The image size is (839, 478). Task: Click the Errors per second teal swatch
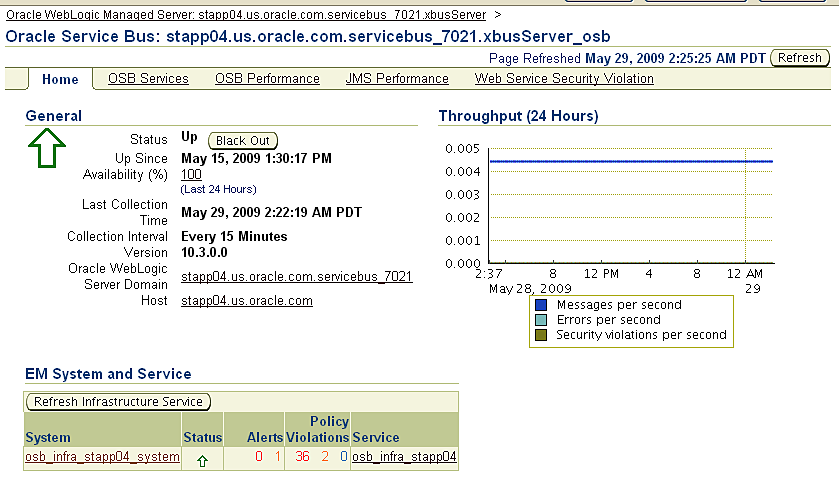[x=541, y=320]
